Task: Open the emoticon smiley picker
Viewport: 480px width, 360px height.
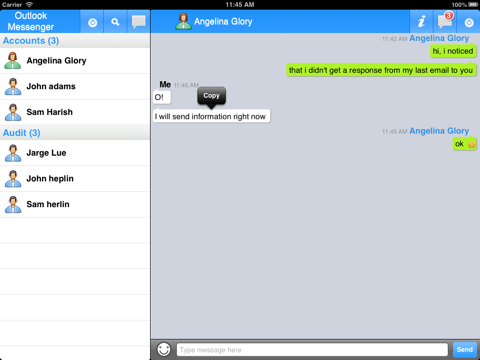Action: (164, 349)
